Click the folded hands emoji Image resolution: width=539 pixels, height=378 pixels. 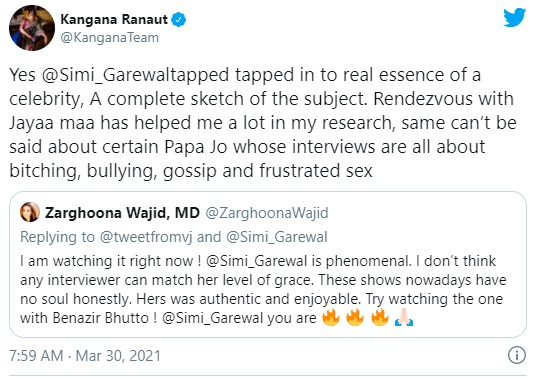(x=404, y=317)
